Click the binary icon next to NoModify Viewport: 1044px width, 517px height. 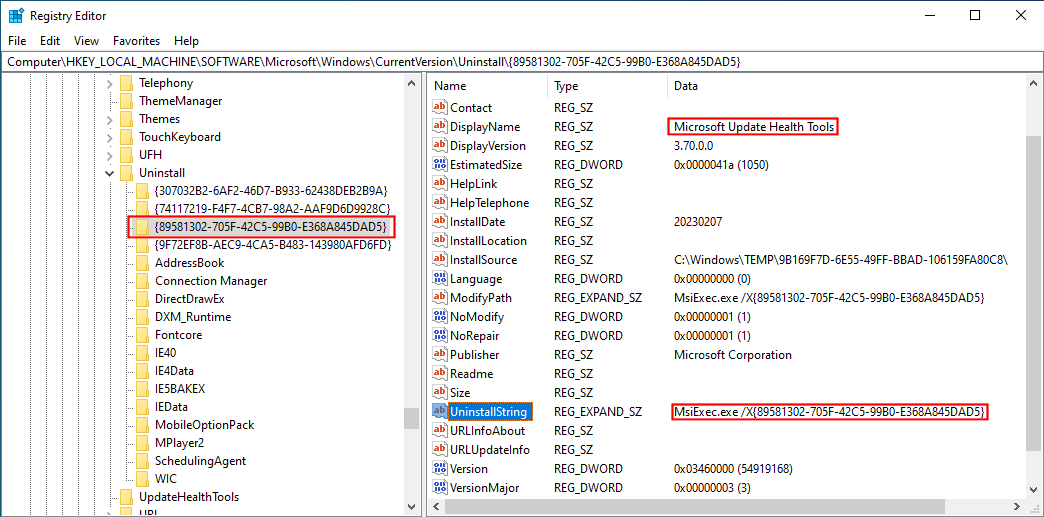click(x=439, y=317)
